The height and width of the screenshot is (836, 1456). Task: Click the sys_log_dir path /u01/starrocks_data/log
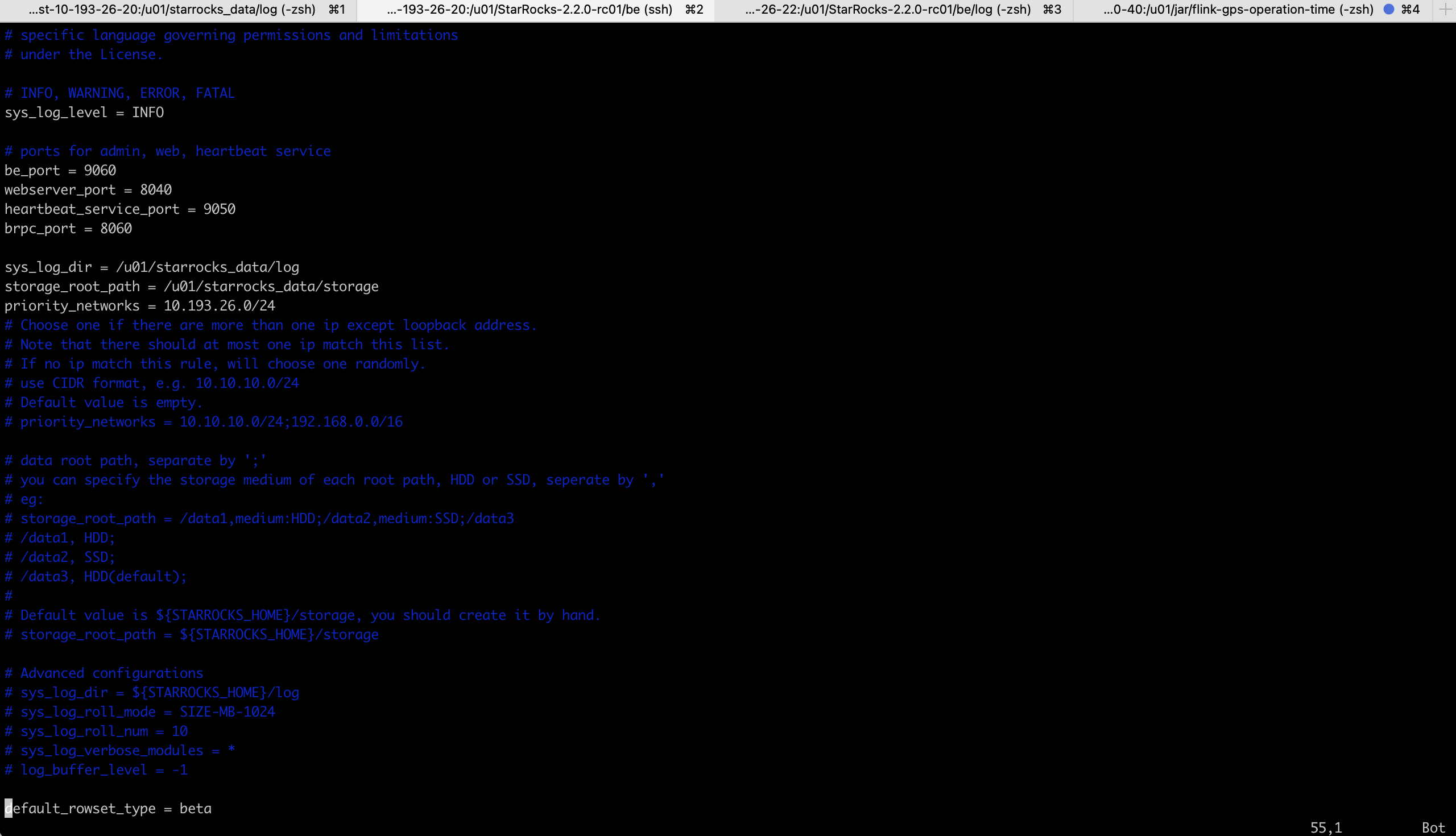[x=207, y=267]
